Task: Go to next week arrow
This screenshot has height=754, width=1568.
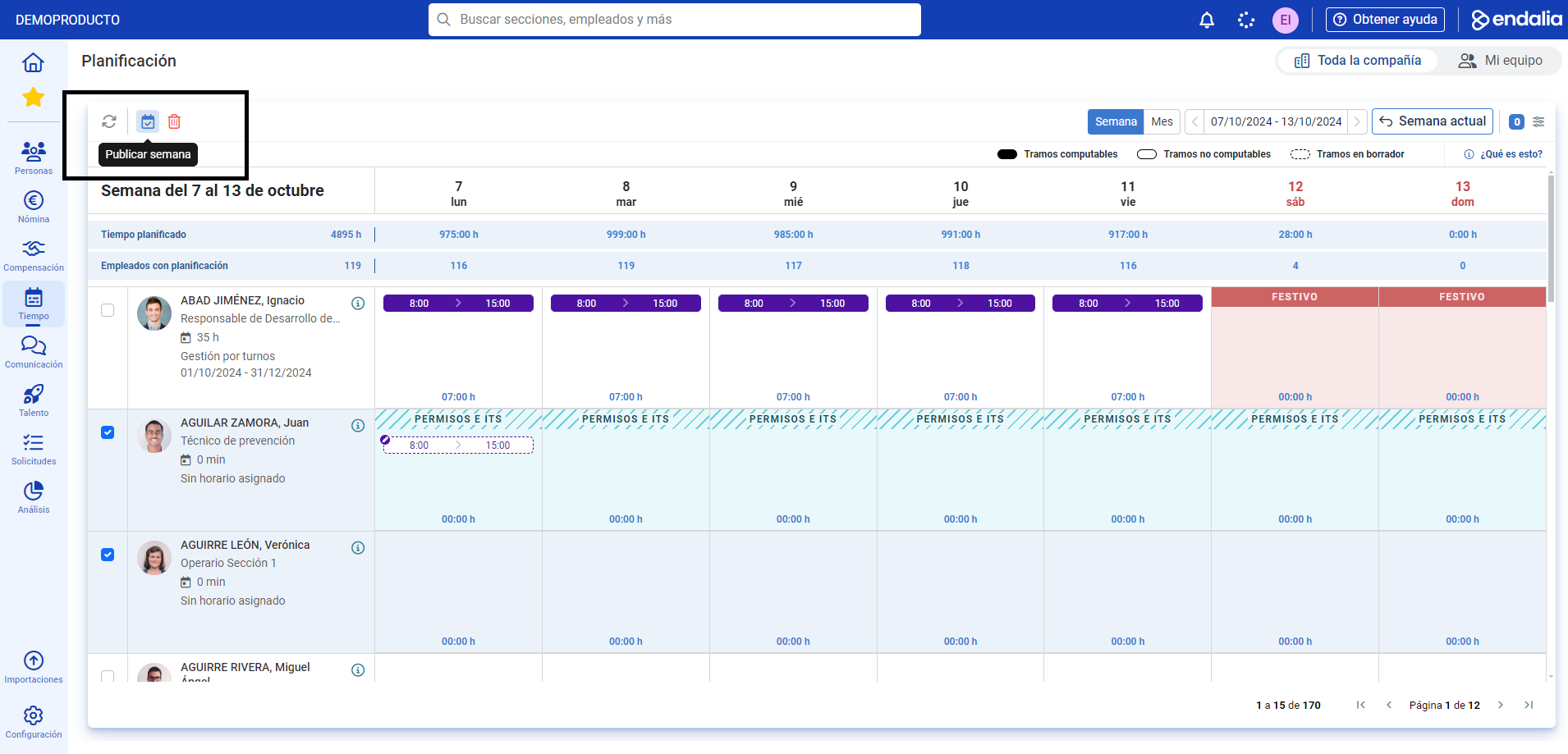Action: click(1358, 121)
